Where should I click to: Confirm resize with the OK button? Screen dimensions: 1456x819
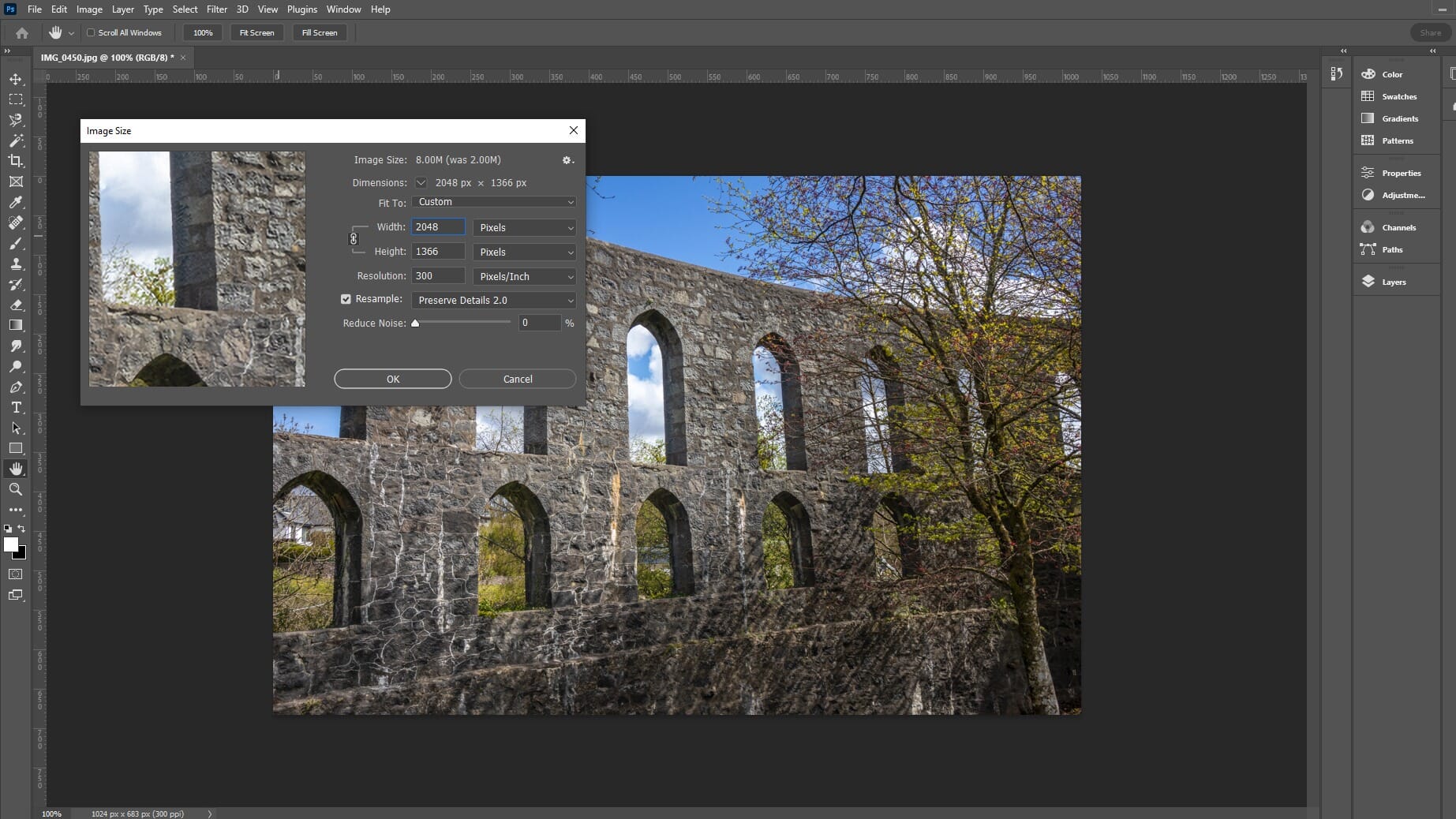pos(392,379)
